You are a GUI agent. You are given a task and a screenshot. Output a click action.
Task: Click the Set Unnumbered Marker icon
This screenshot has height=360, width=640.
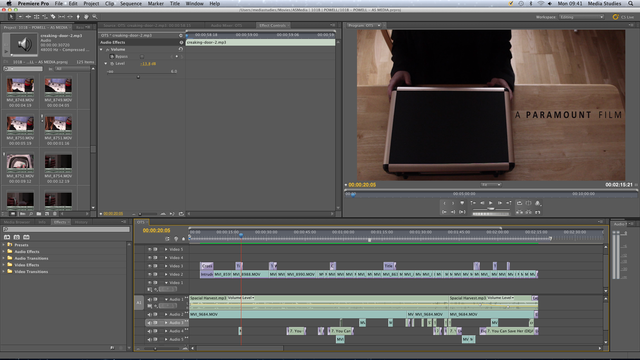(462, 203)
